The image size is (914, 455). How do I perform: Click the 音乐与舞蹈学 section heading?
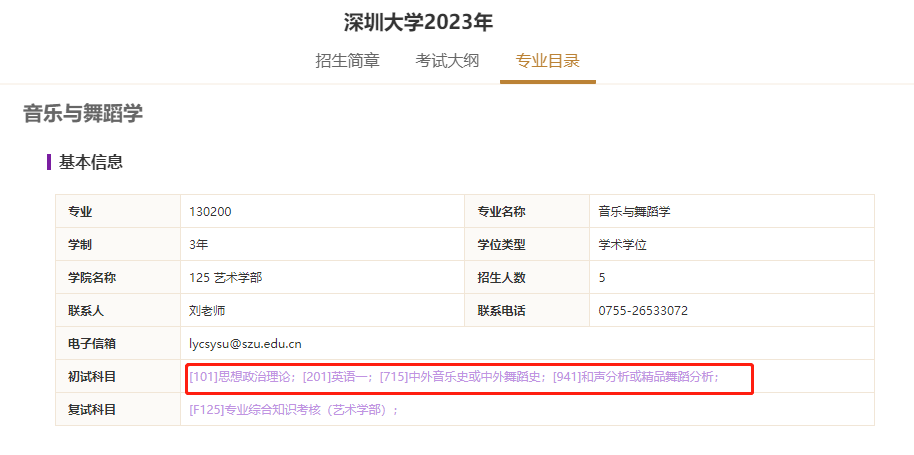tap(83, 114)
